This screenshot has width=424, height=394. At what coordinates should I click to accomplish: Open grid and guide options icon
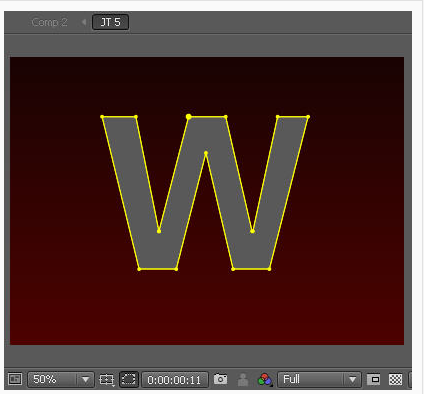106,380
